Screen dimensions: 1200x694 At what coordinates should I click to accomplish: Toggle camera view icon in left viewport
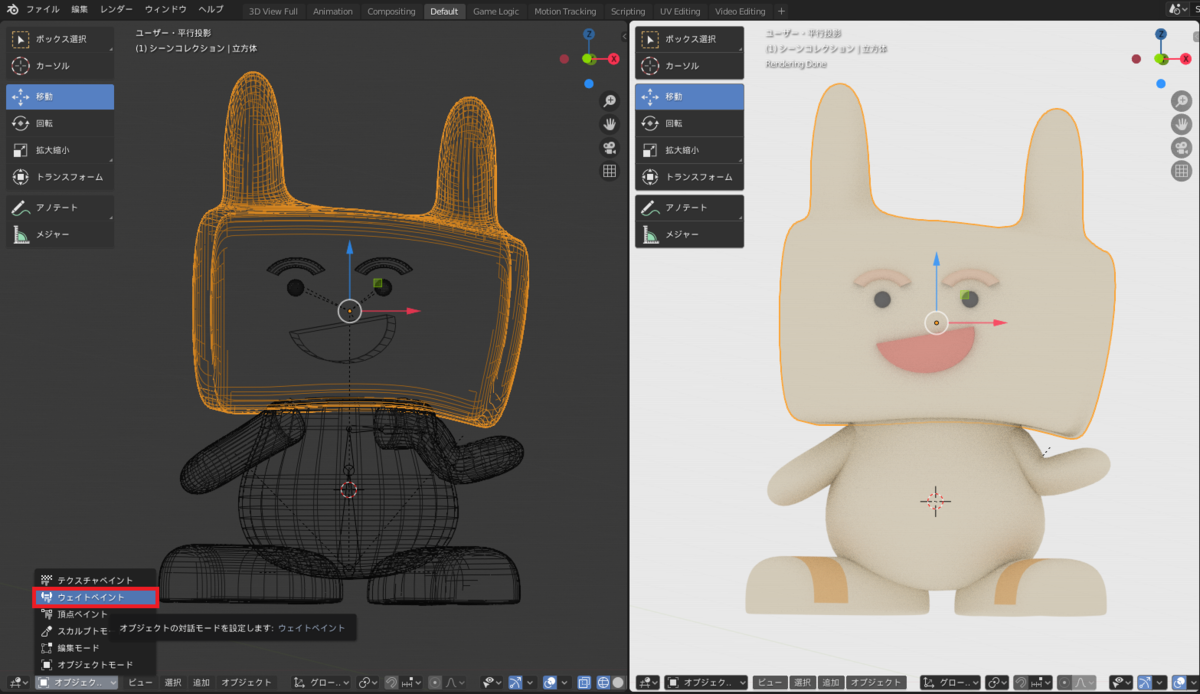609,147
